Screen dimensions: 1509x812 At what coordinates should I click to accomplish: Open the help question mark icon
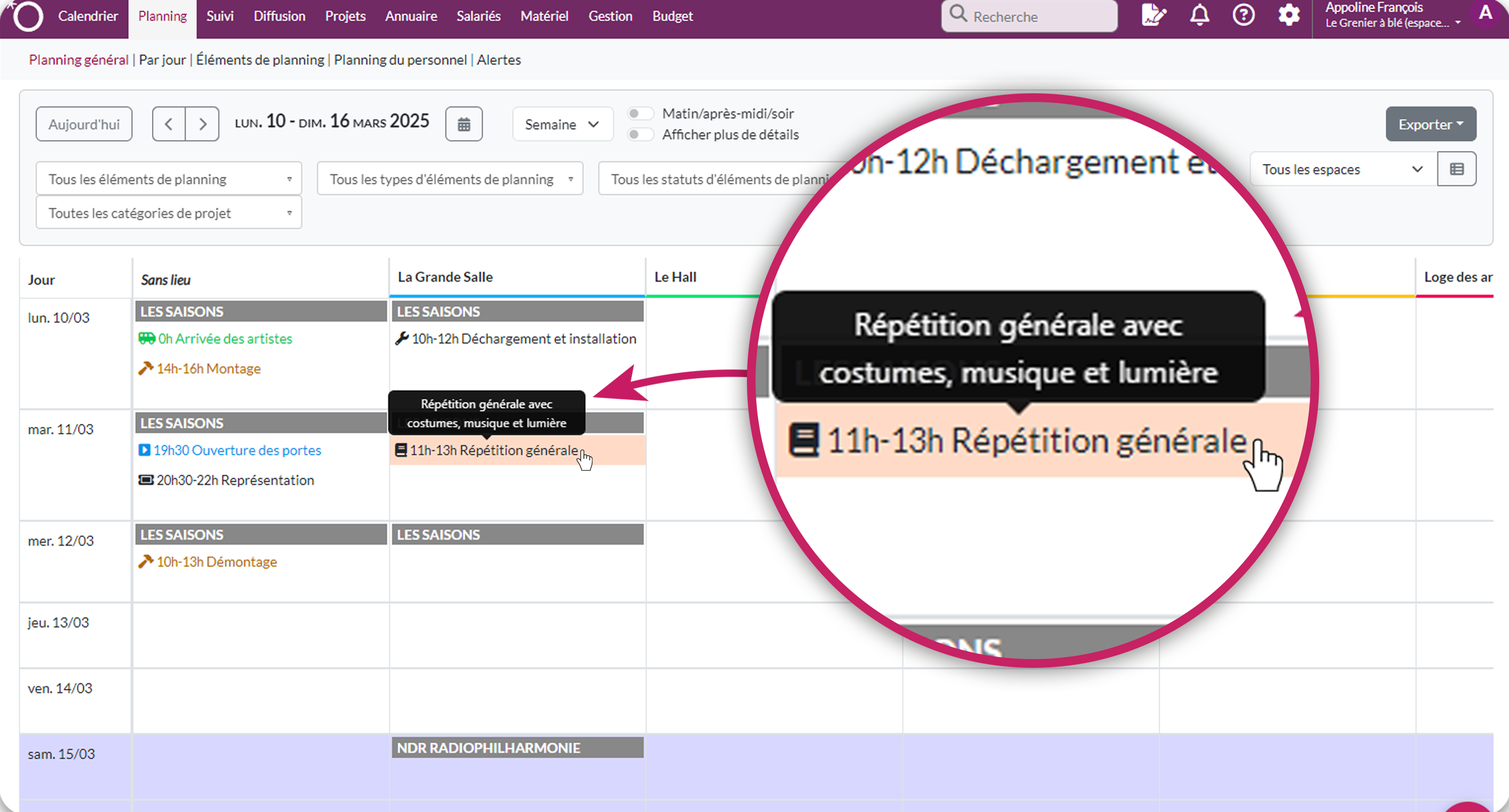pos(1243,15)
